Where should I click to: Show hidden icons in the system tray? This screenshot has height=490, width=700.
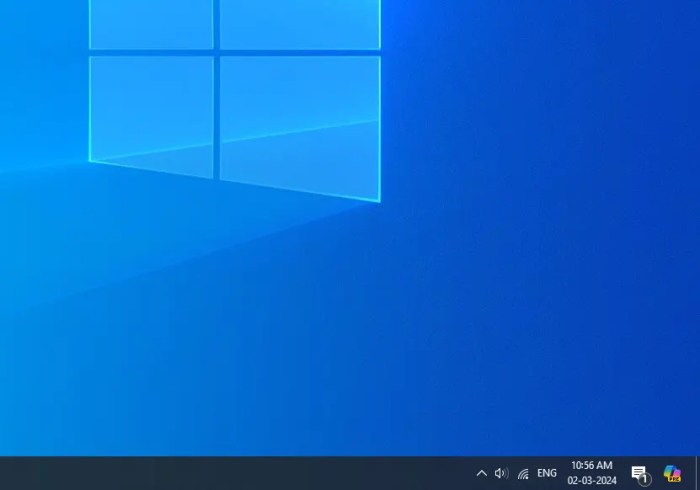(x=482, y=473)
